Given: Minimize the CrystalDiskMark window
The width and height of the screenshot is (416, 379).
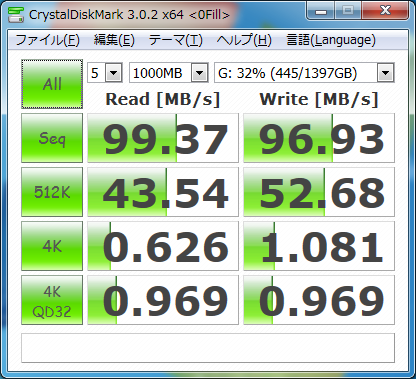Looking at the screenshot, I should click(320, 11).
